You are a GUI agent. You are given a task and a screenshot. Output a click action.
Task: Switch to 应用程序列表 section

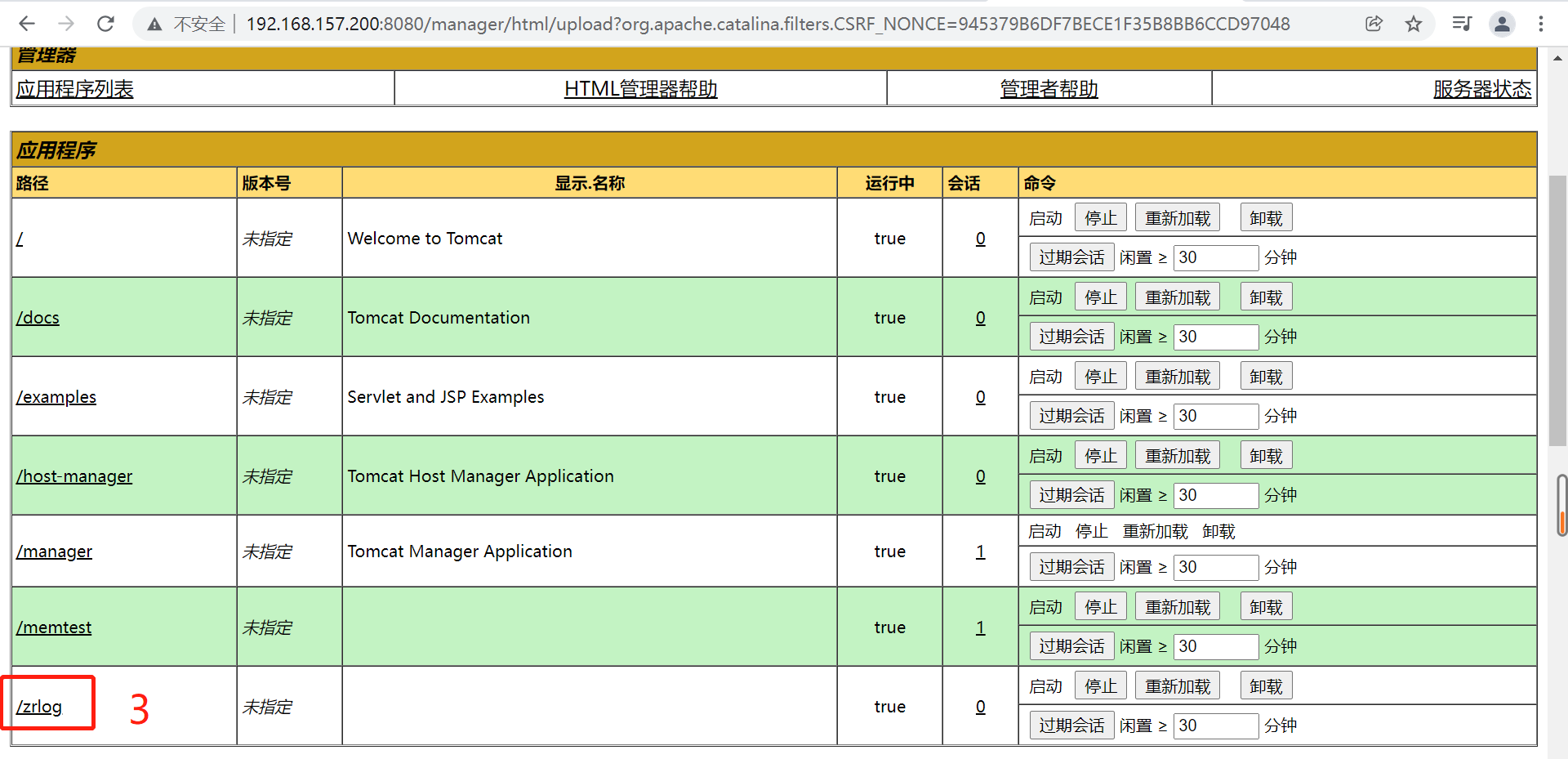[74, 88]
